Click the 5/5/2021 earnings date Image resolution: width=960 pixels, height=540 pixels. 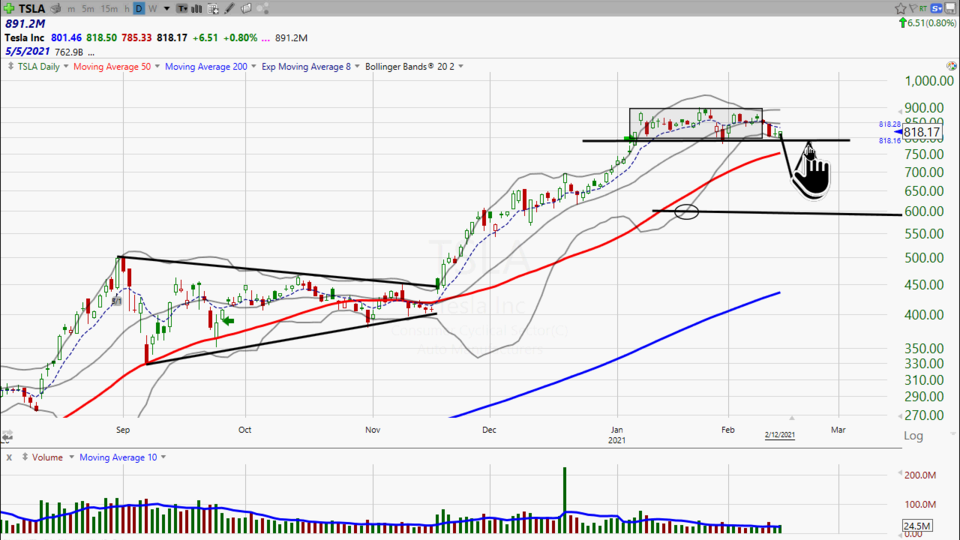[x=28, y=51]
